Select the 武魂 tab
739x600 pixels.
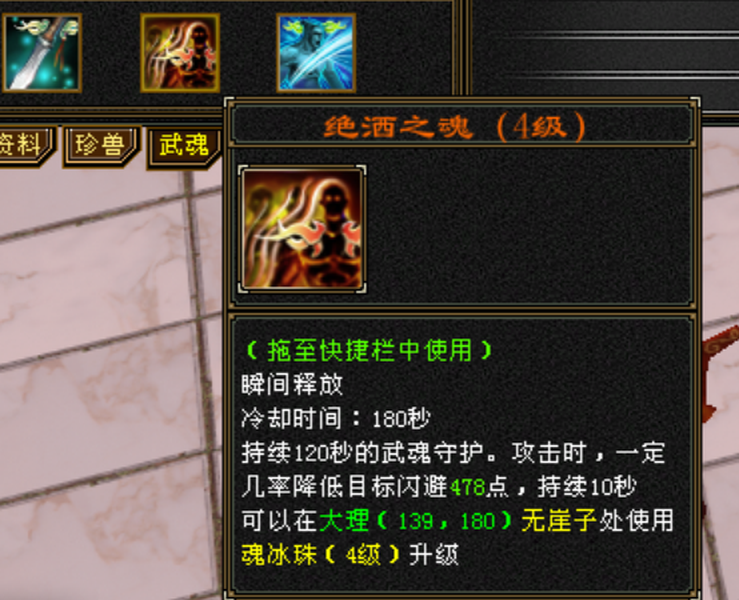tap(184, 146)
